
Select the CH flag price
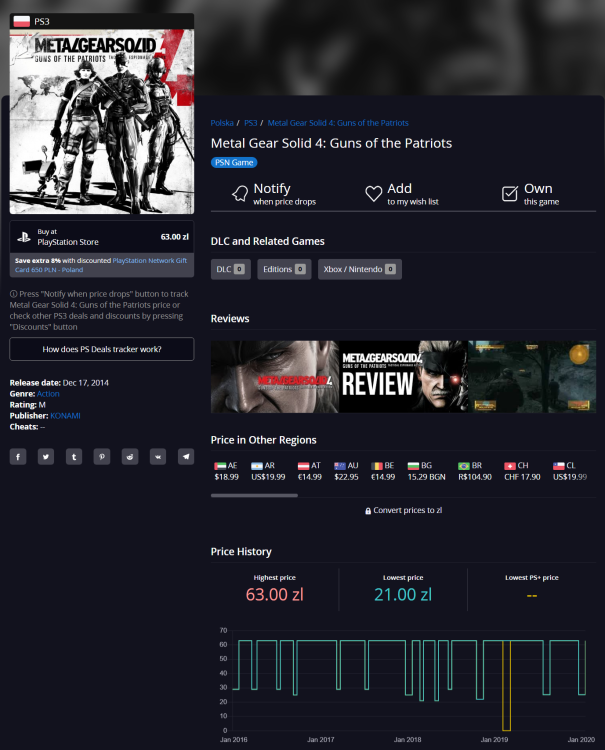[522, 471]
